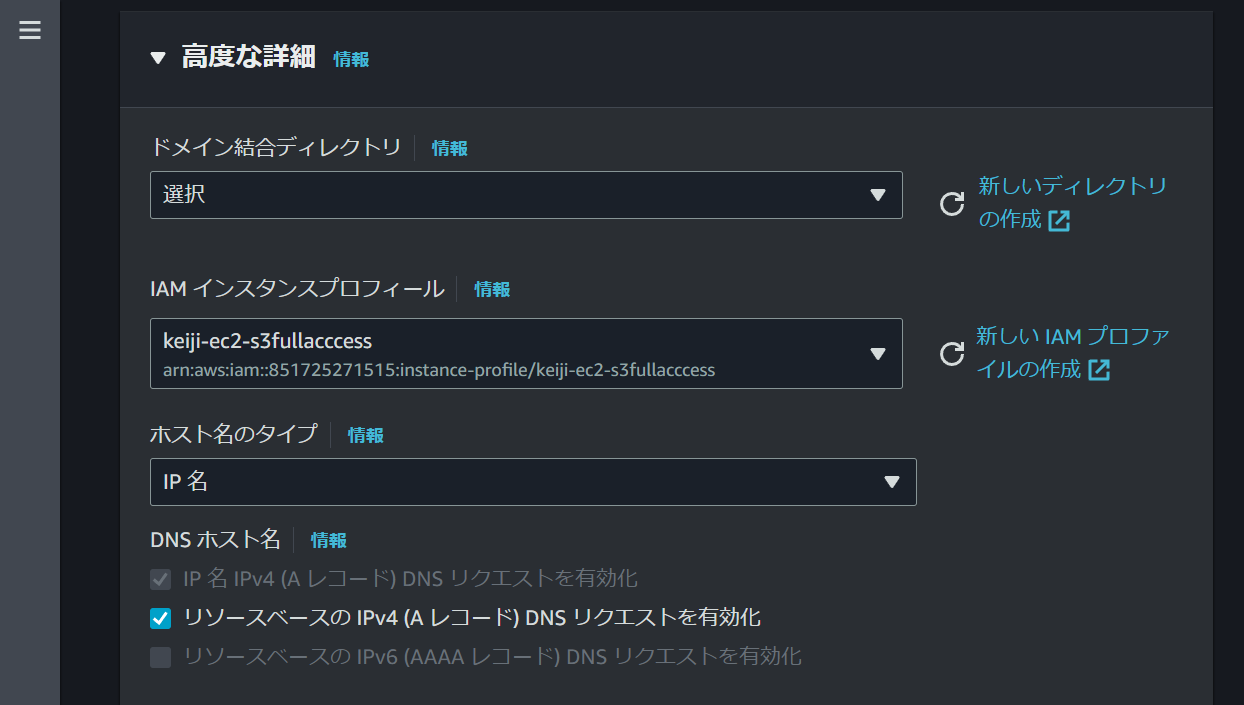Open the ホスト名のタイプ IP 名 dropdown
1244x705 pixels.
coord(533,482)
